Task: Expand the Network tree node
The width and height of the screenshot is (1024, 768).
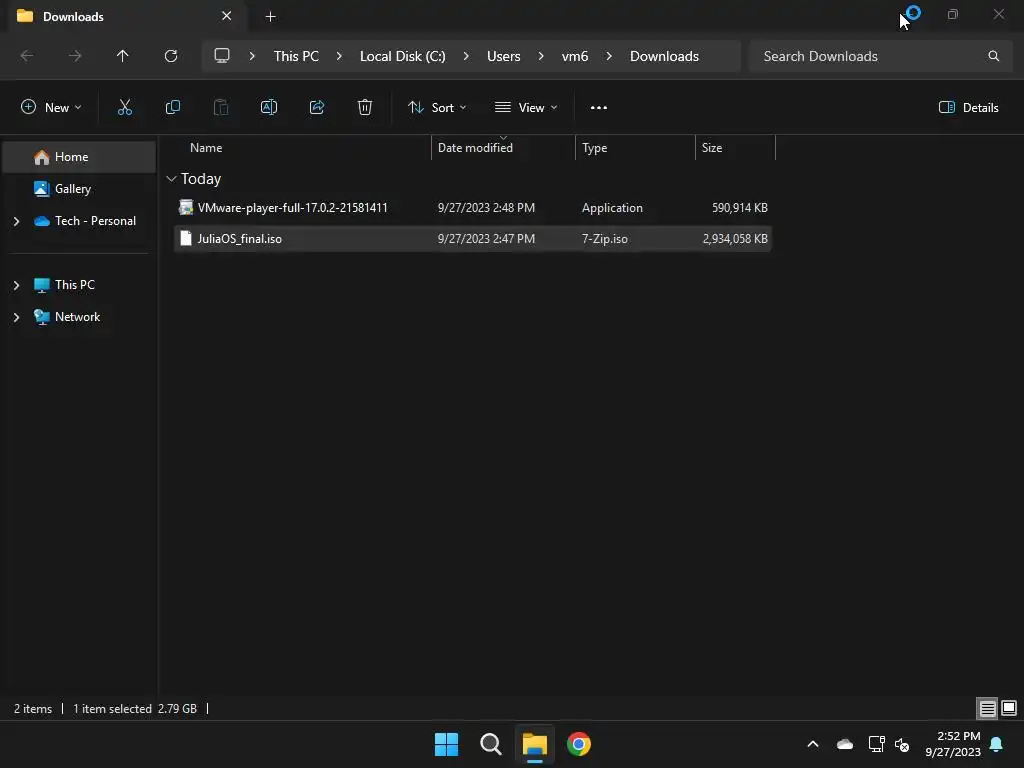Action: pos(16,317)
